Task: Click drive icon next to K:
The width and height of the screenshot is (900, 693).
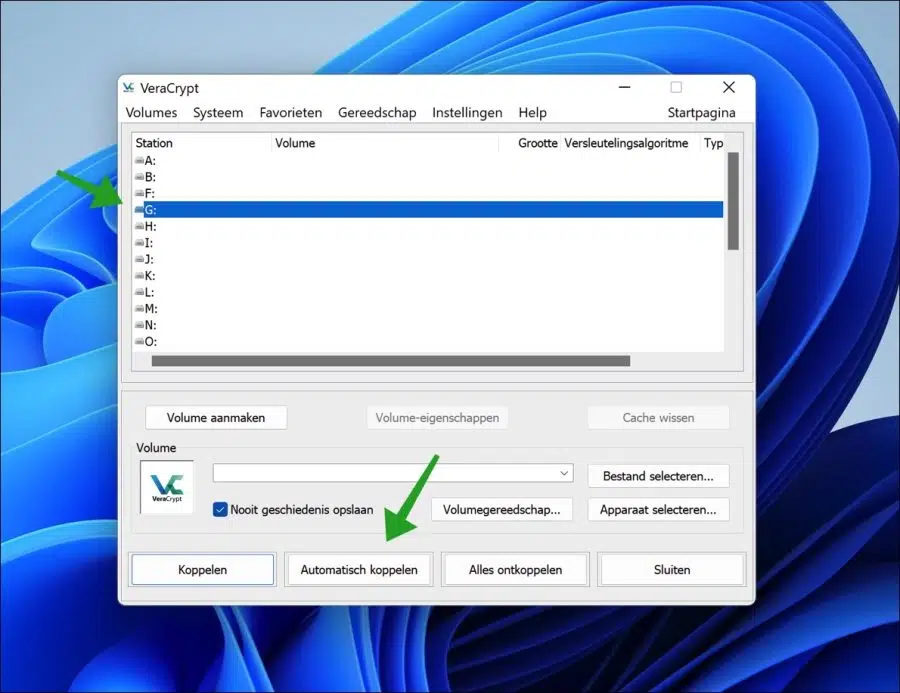Action: click(139, 276)
